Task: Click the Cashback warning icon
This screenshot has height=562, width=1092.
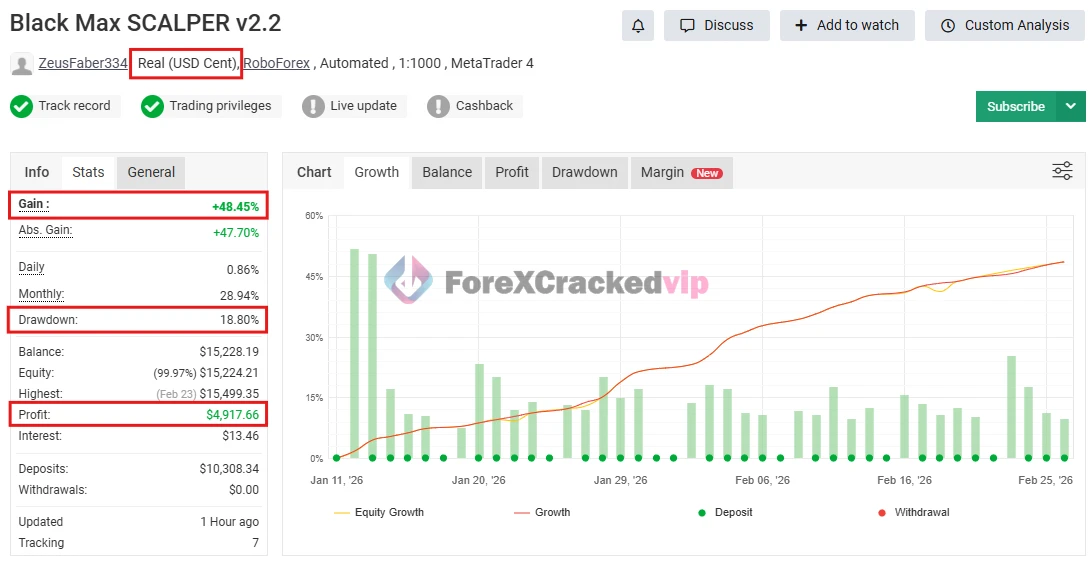Action: click(x=438, y=106)
